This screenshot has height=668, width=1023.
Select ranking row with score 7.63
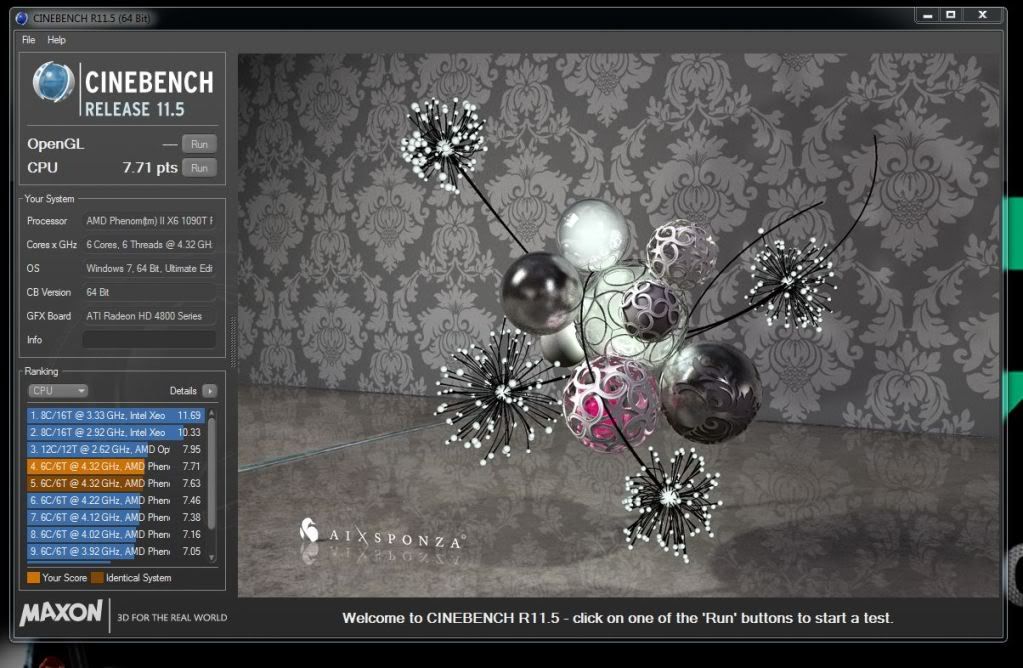(x=116, y=483)
